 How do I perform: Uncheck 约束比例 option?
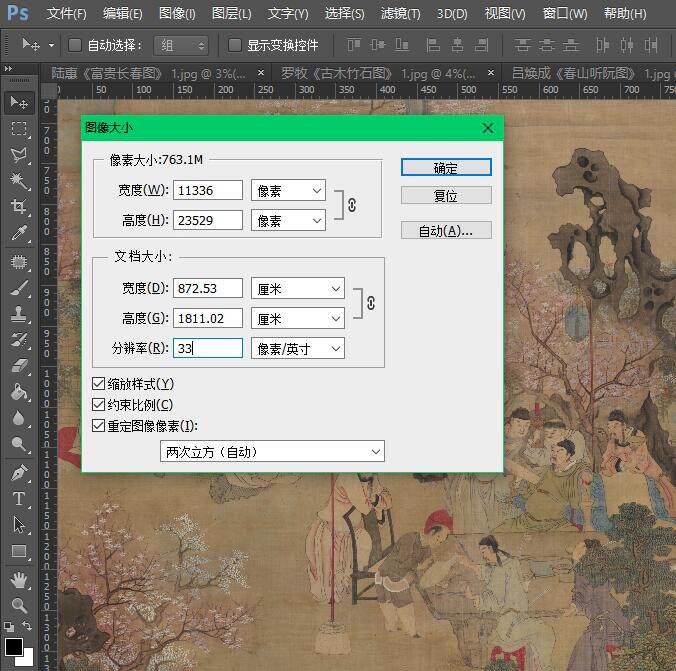pos(98,404)
